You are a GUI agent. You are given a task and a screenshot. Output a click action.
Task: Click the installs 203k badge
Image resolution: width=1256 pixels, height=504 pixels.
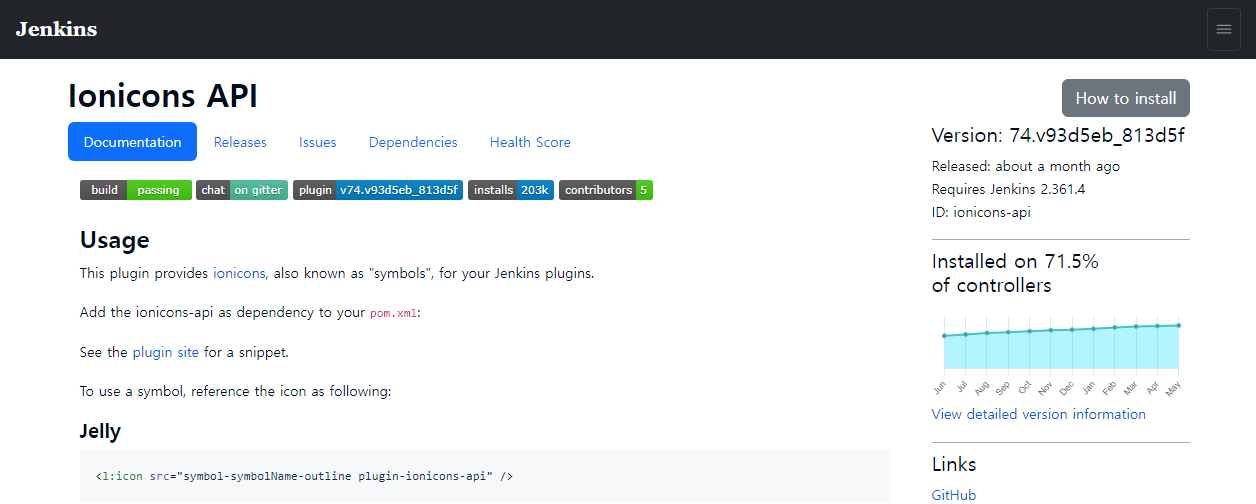pyautogui.click(x=511, y=190)
